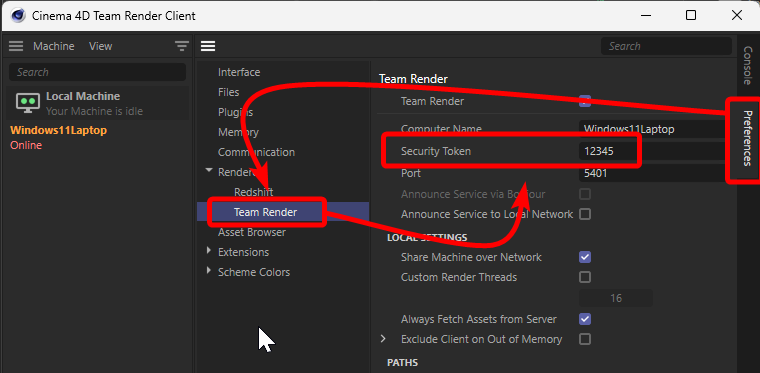The width and height of the screenshot is (760, 373).
Task: Enable Exclude Client on Out of Memory
Action: coord(585,339)
